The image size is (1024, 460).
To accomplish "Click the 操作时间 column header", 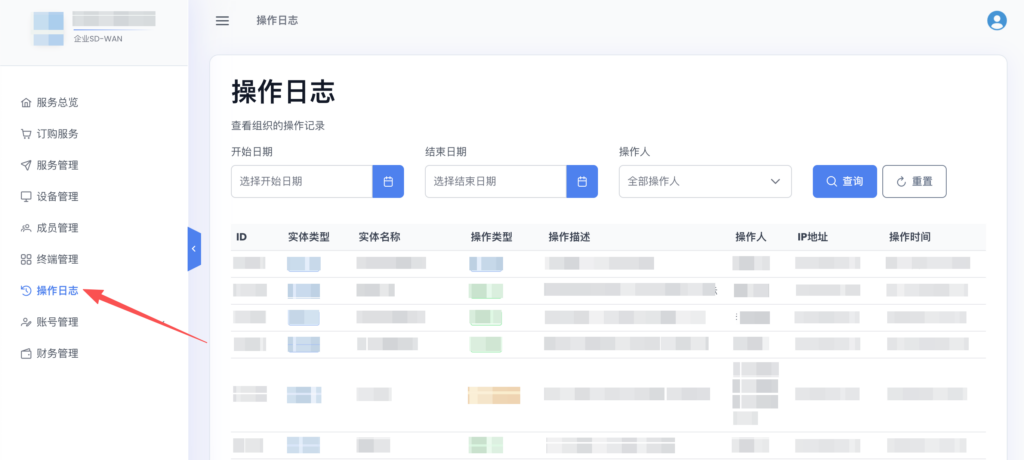I will point(910,237).
